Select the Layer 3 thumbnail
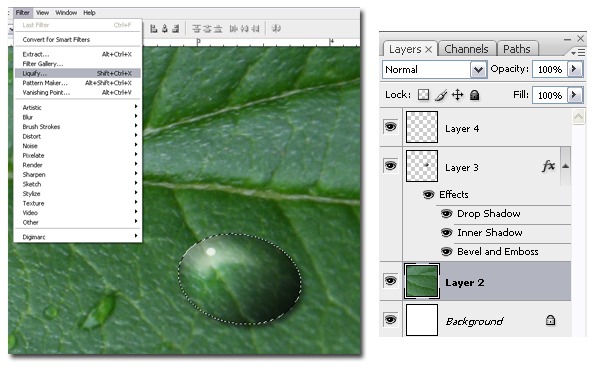This screenshot has height=367, width=600. (x=422, y=166)
